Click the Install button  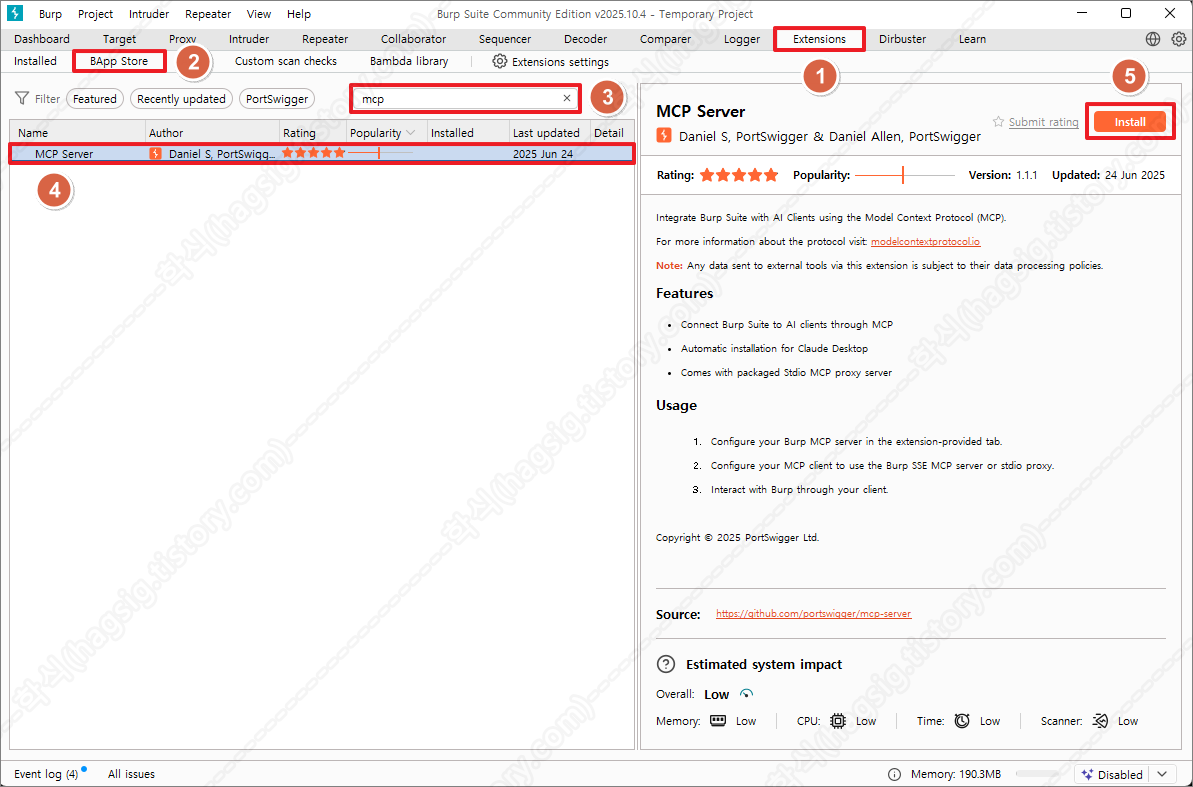pos(1130,122)
